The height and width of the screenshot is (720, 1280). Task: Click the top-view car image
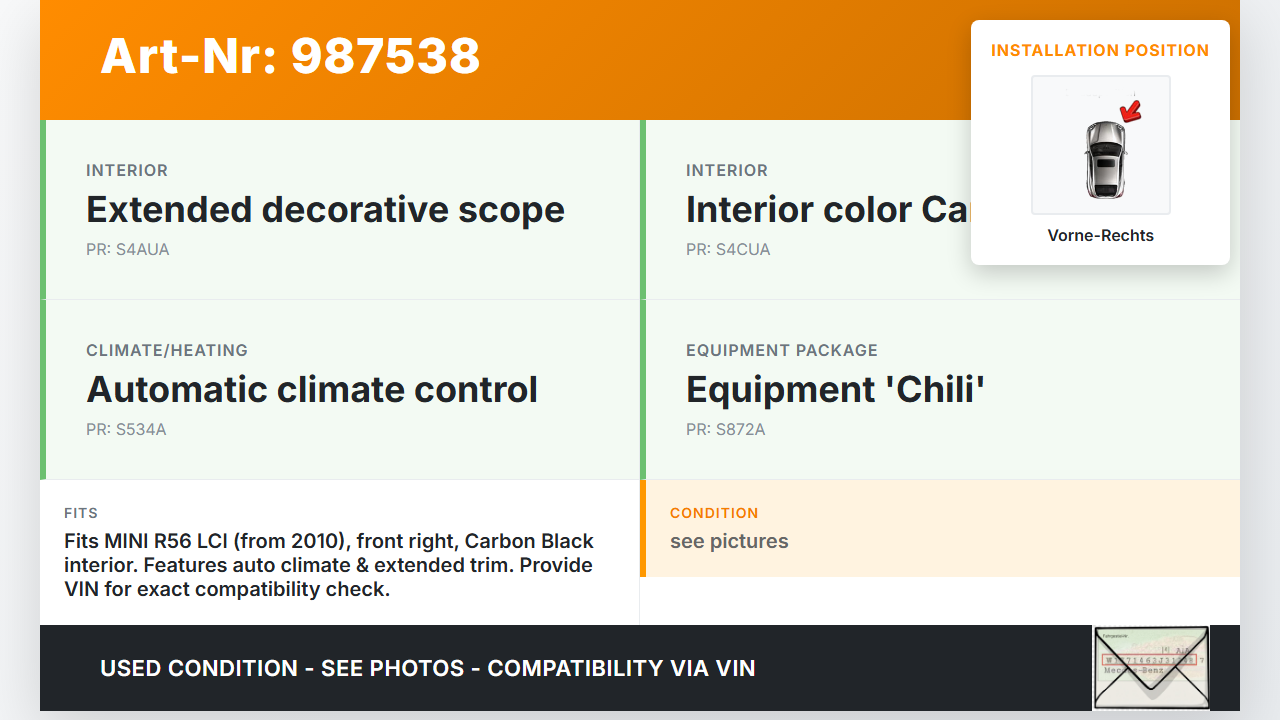tap(1104, 159)
